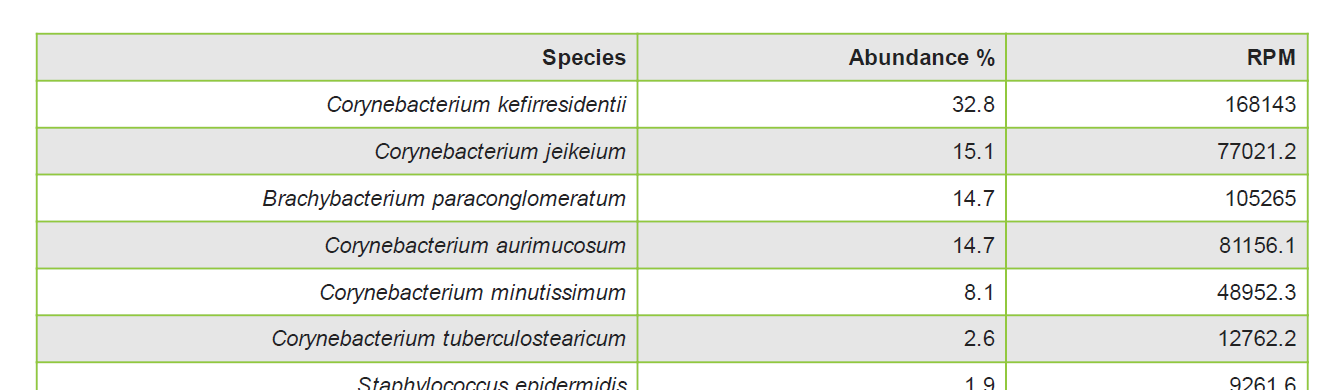Select Brachybacterium paraconglomeratum species cell
The height and width of the screenshot is (390, 1328).
click(337, 198)
